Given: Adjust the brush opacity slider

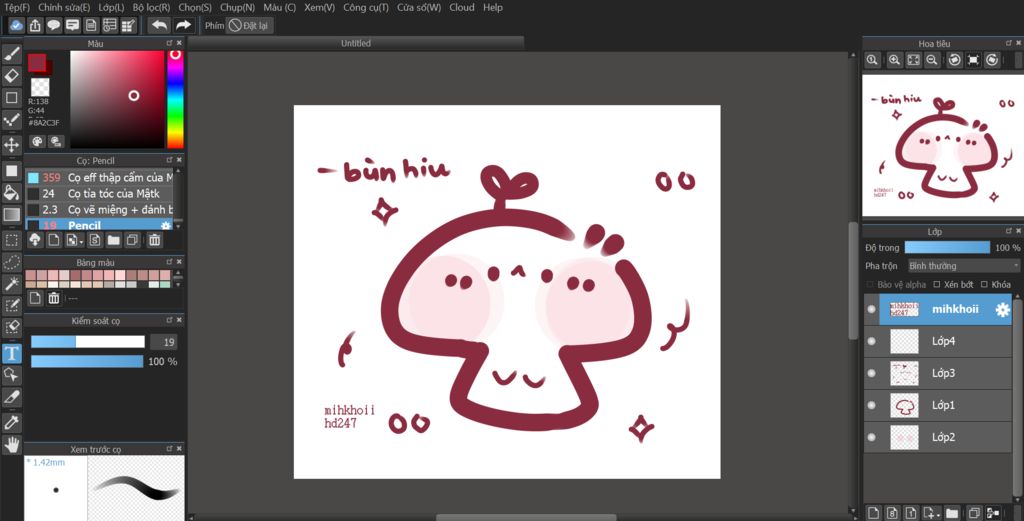Looking at the screenshot, I should click(88, 361).
